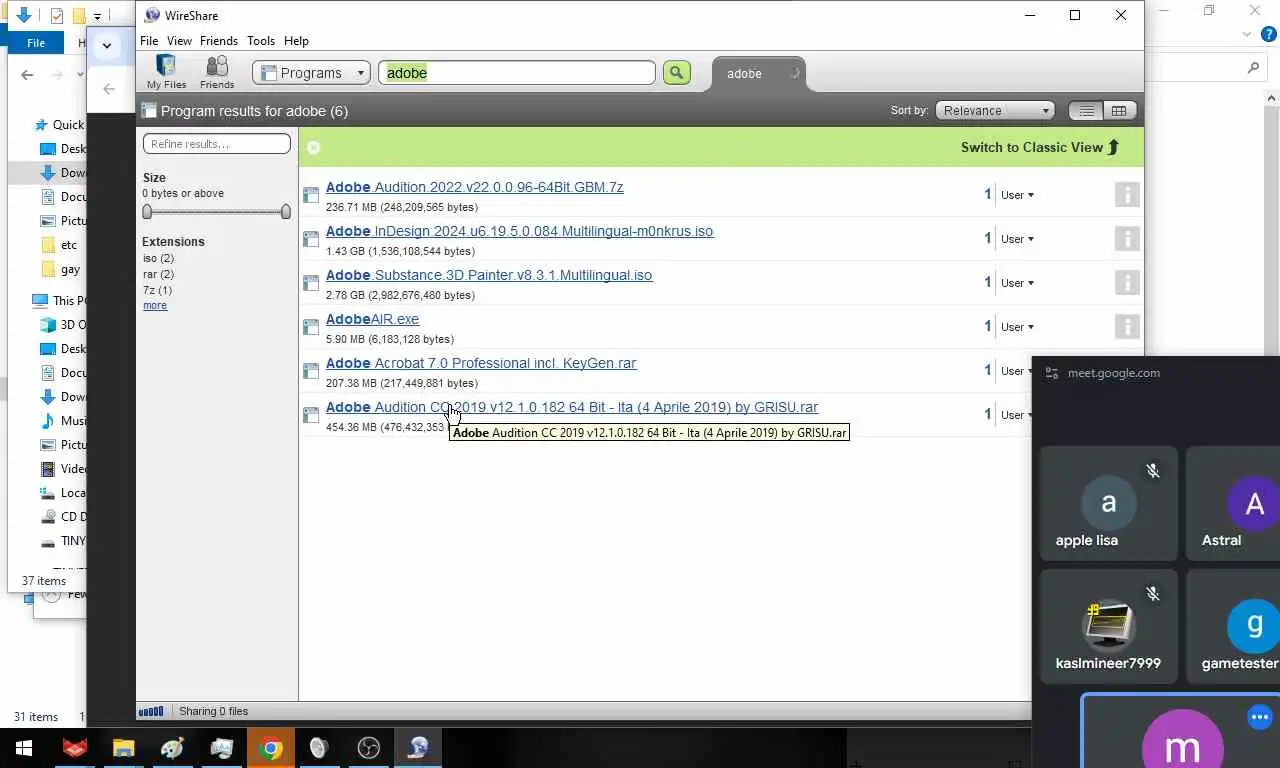Open the View menu in WireShare
Image resolution: width=1280 pixels, height=768 pixels.
(179, 41)
